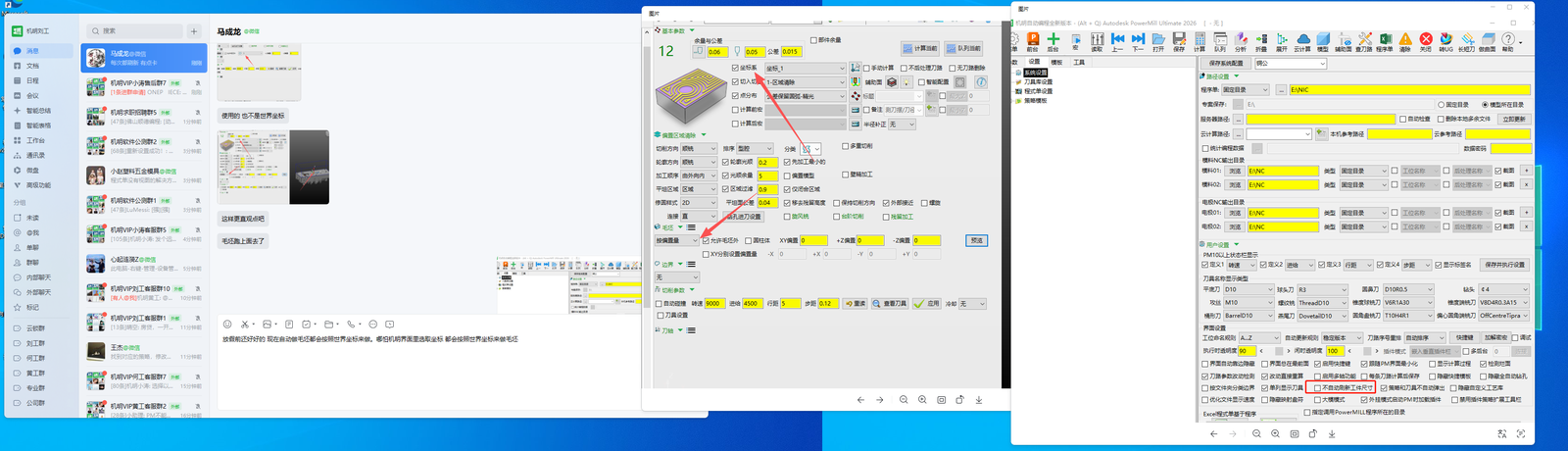The image size is (1568, 451).
Task: Click the plus button beside chat search
Action: [194, 30]
